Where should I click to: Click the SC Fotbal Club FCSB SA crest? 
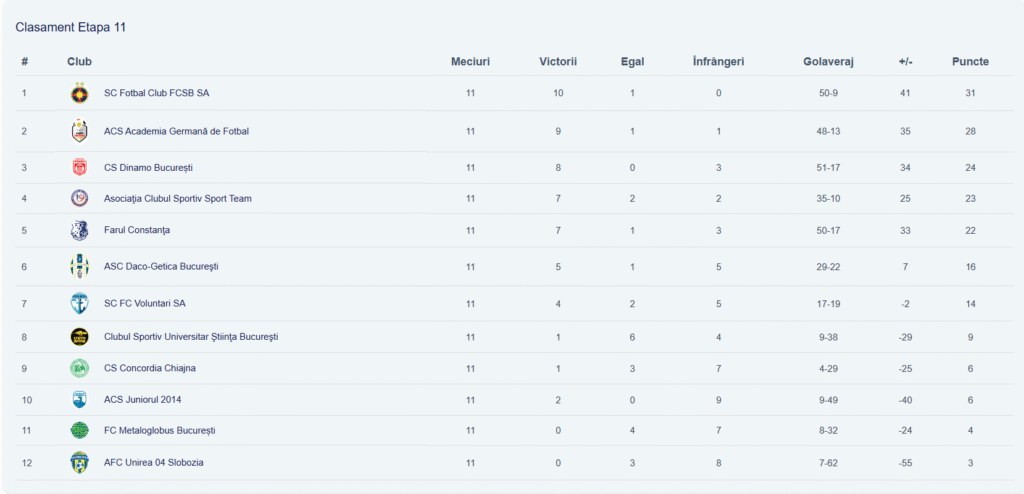pyautogui.click(x=79, y=93)
